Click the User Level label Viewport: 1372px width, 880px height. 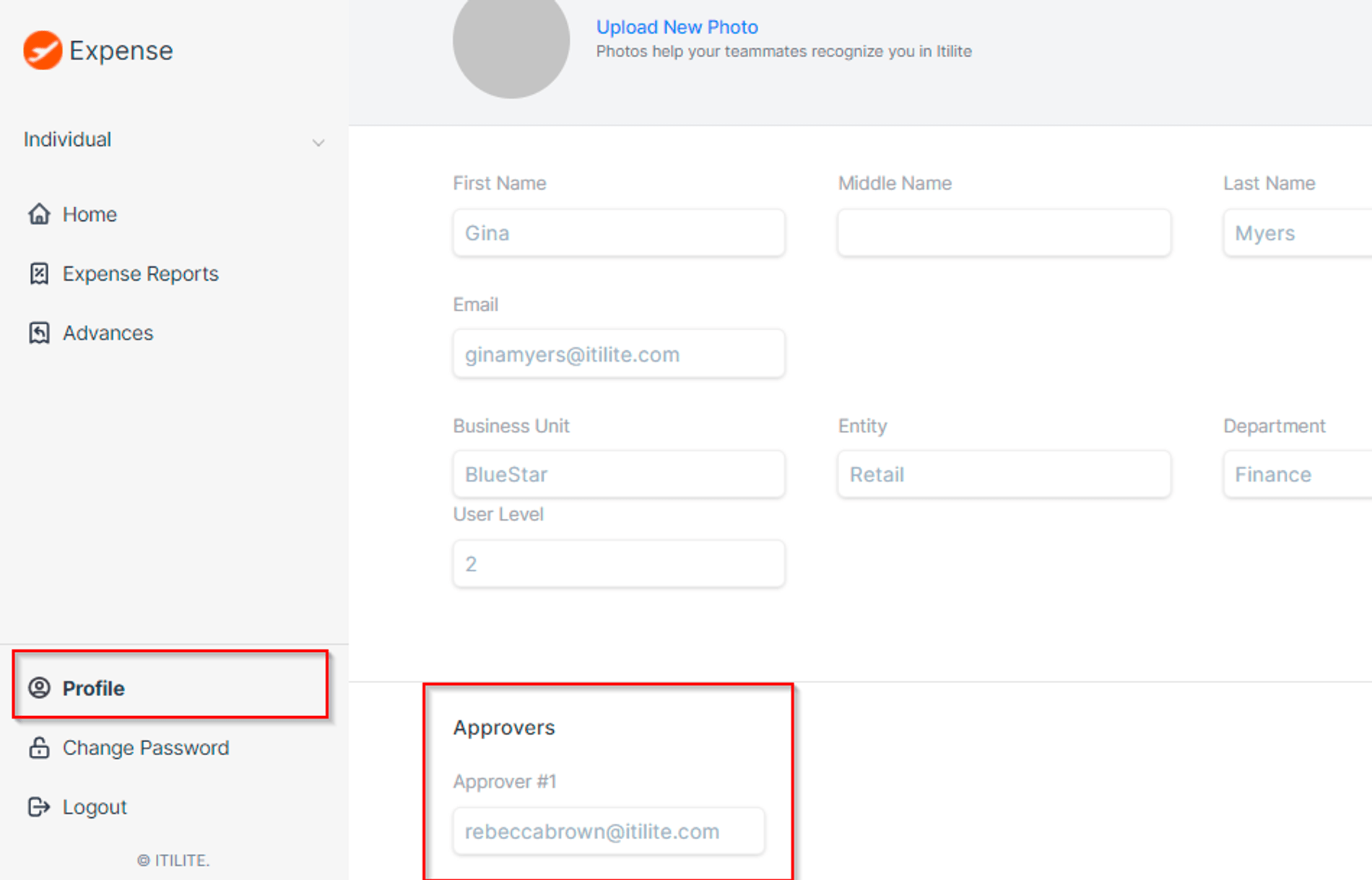(x=498, y=514)
